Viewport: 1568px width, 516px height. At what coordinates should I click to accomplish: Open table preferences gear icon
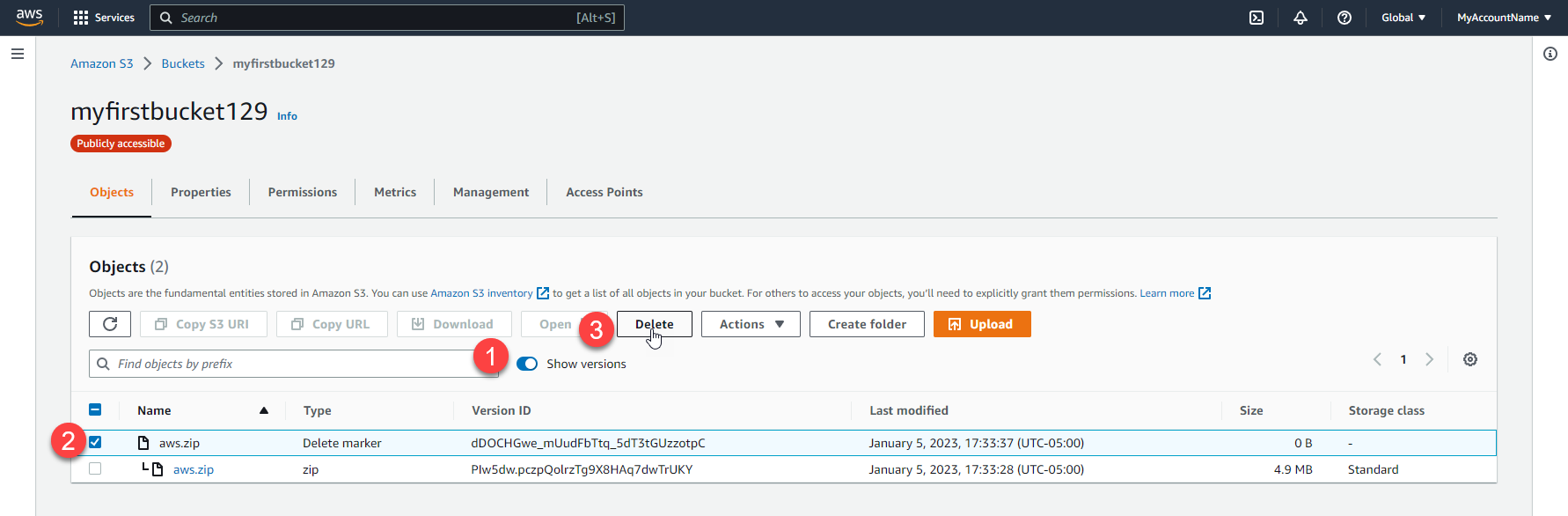tap(1469, 359)
